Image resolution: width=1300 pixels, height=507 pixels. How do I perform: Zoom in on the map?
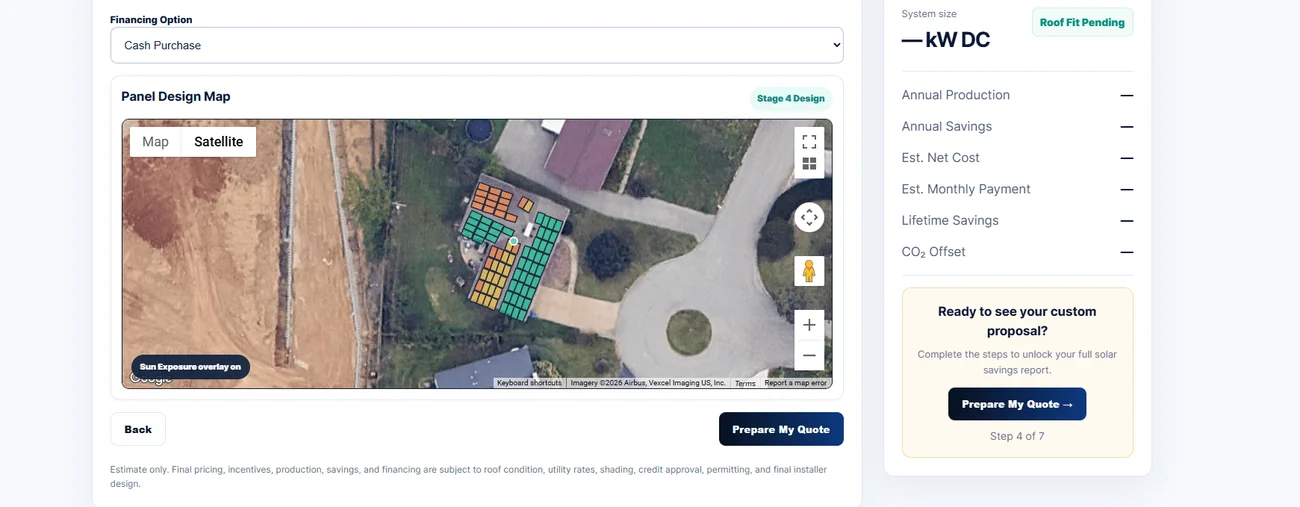809,324
